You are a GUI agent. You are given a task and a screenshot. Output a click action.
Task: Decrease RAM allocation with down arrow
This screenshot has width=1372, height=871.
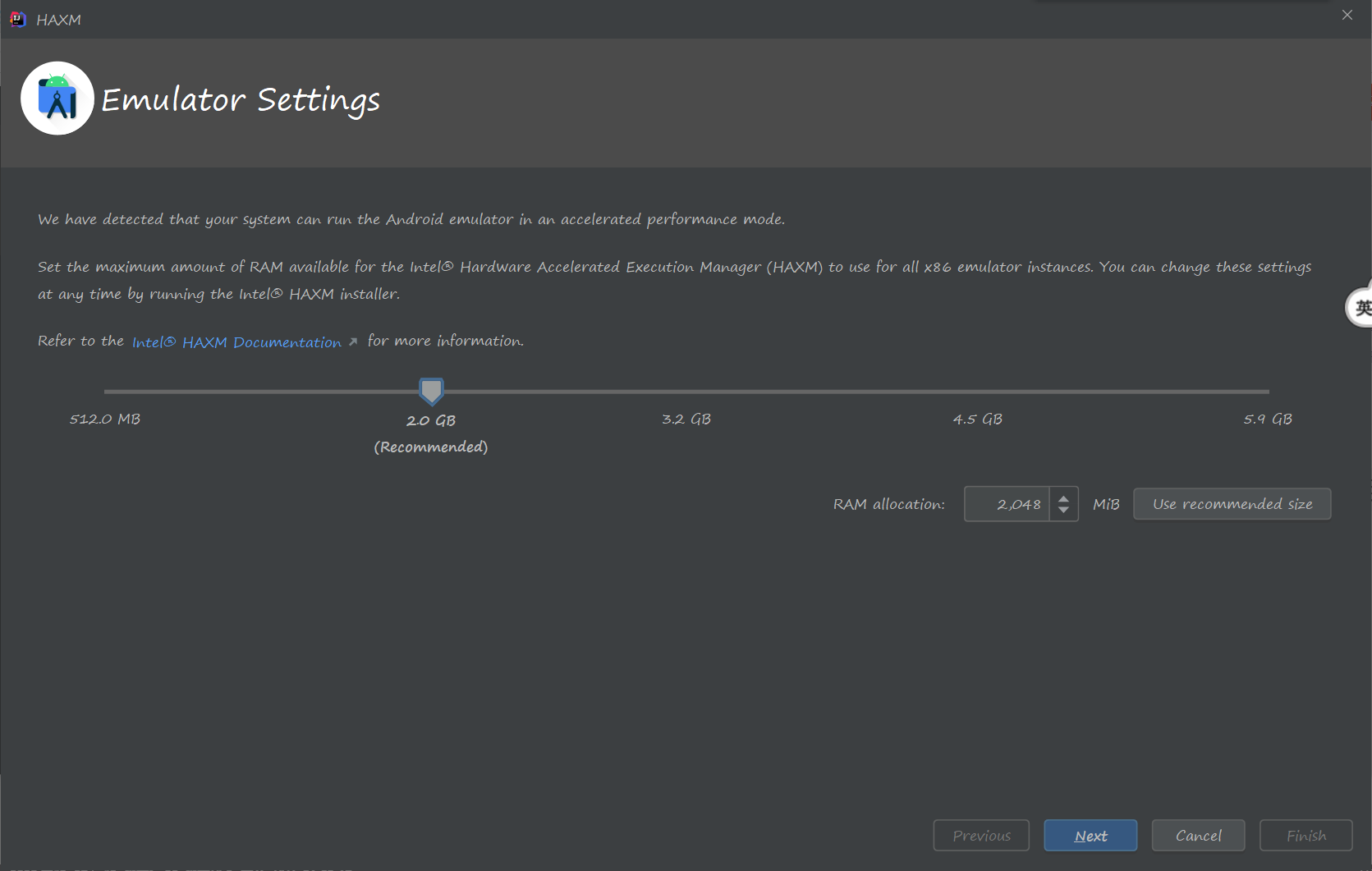click(x=1063, y=511)
